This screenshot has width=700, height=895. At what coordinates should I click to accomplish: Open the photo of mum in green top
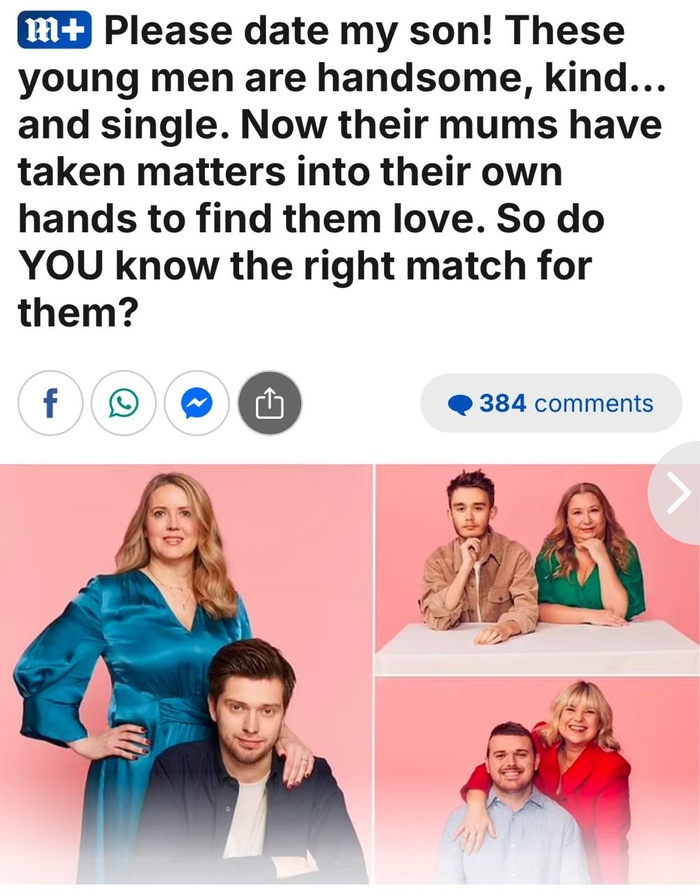pos(537,569)
